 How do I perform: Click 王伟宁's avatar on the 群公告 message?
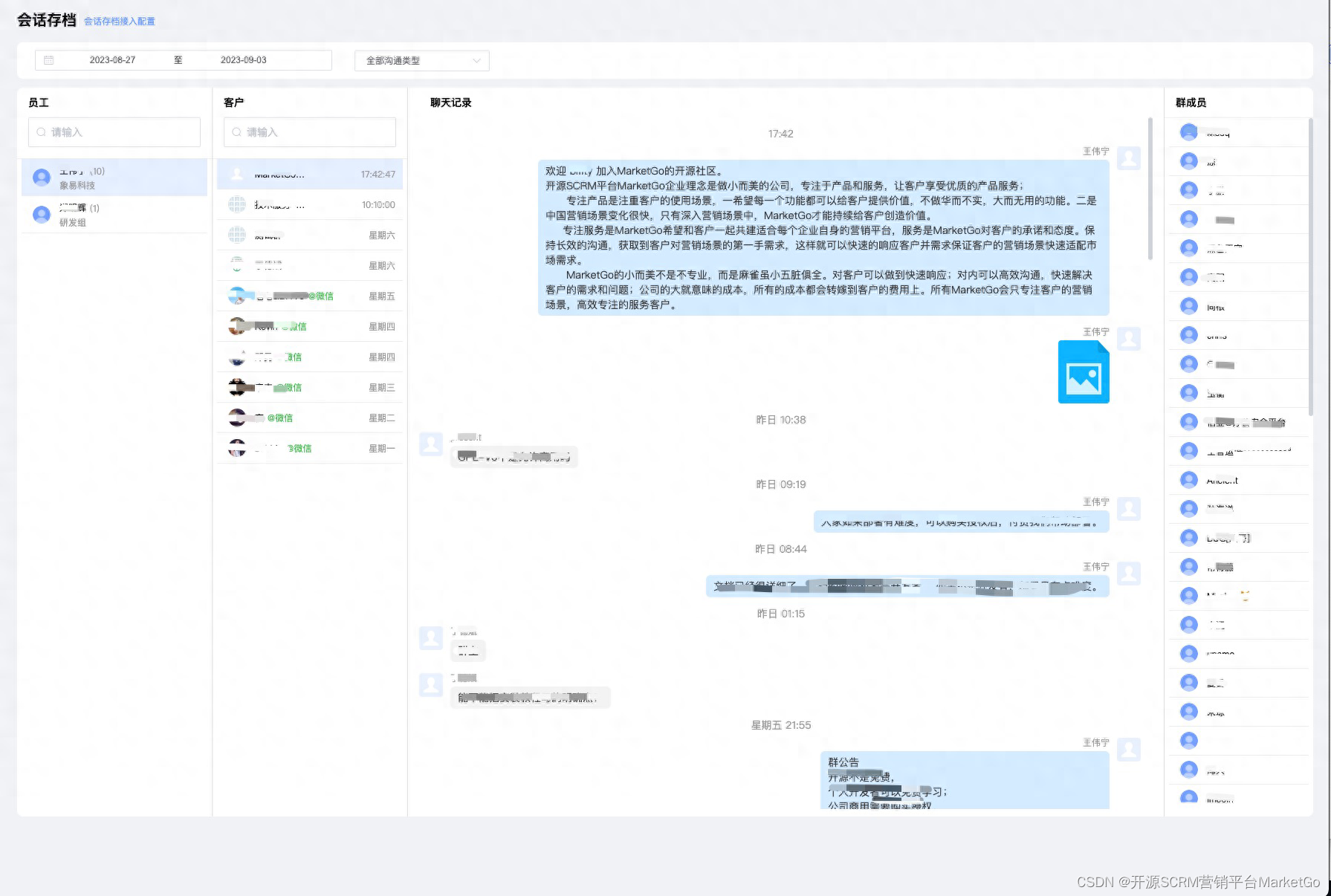(1129, 750)
